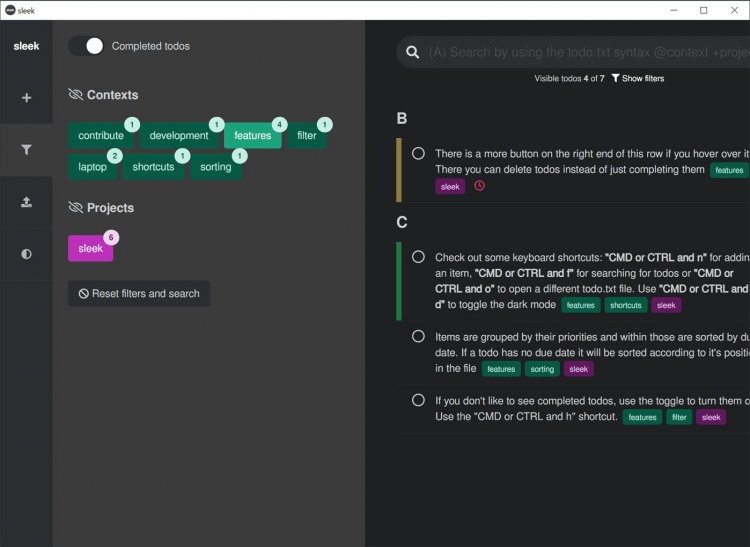Click the search magnifier icon

click(412, 52)
